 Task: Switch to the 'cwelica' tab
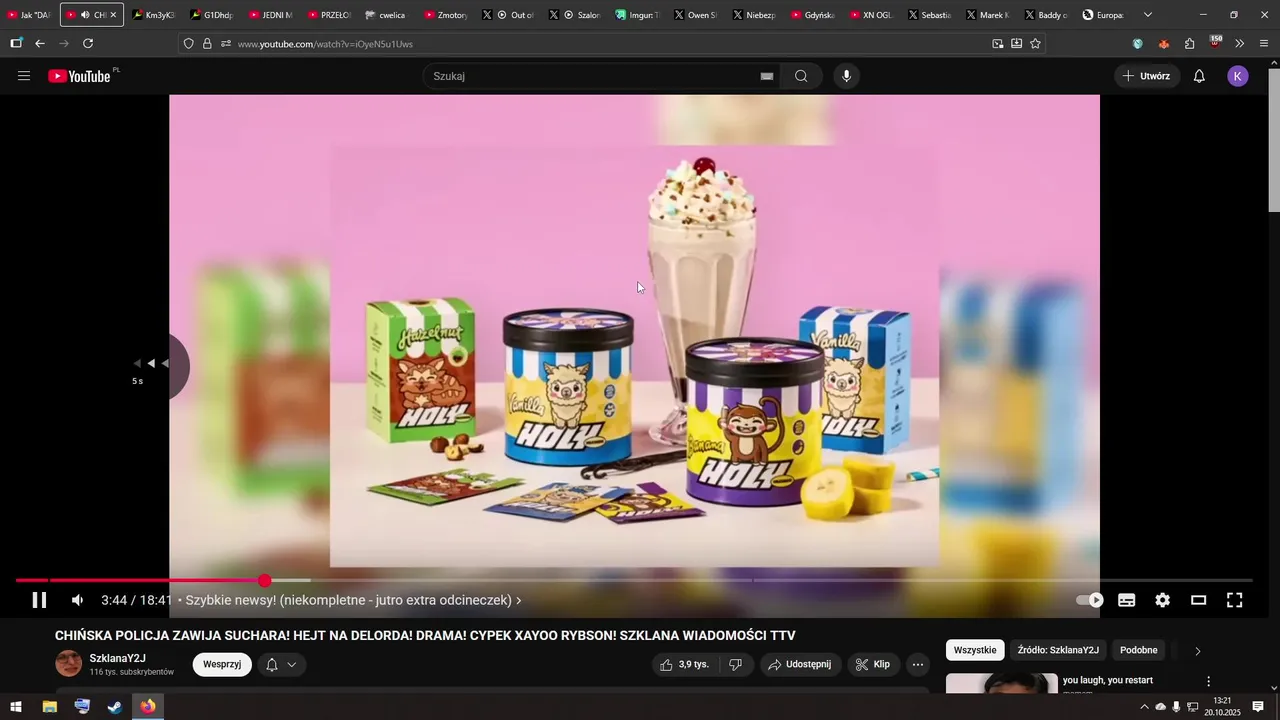point(385,15)
